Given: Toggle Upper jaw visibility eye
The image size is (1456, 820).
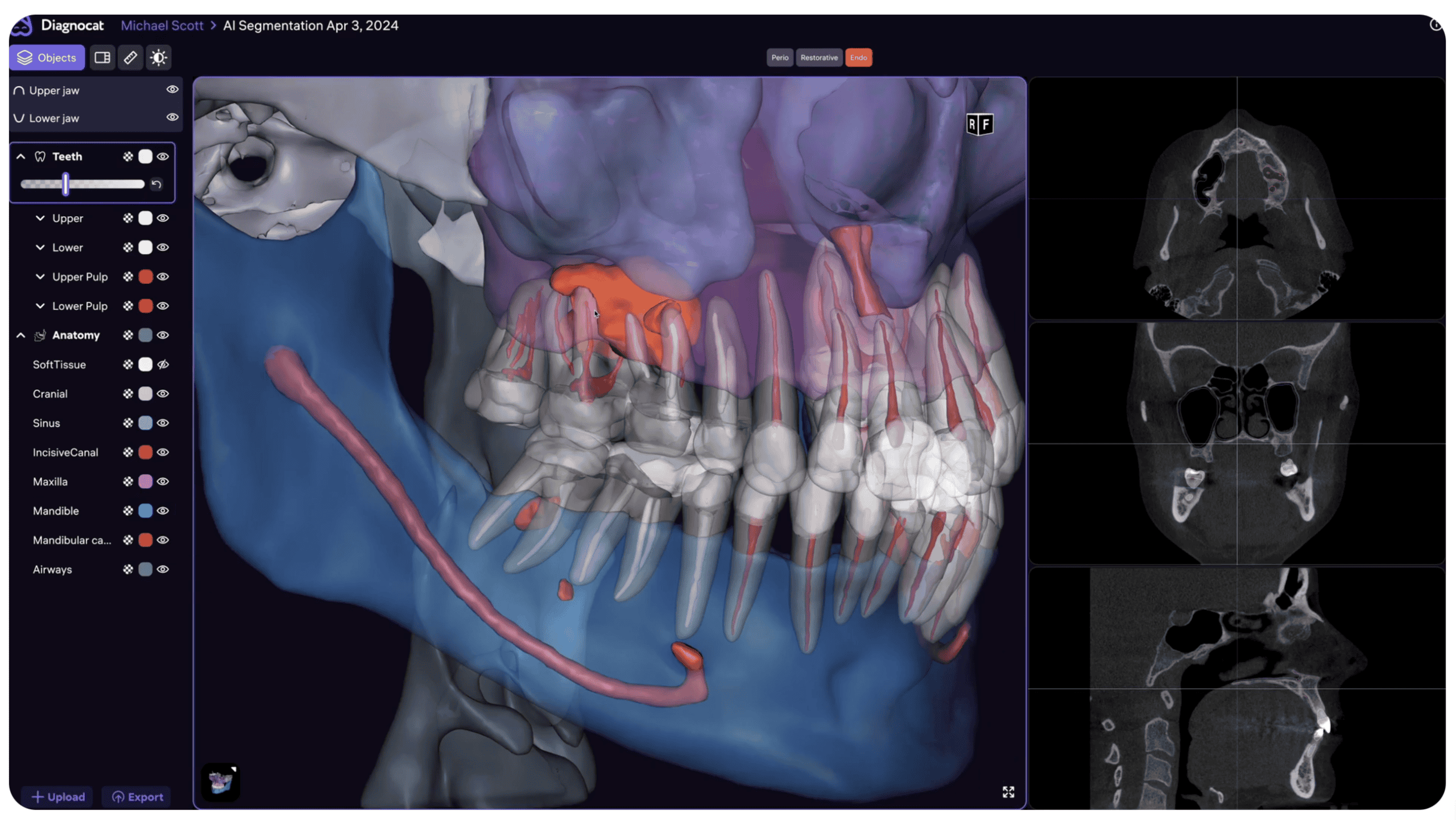Looking at the screenshot, I should [x=172, y=90].
